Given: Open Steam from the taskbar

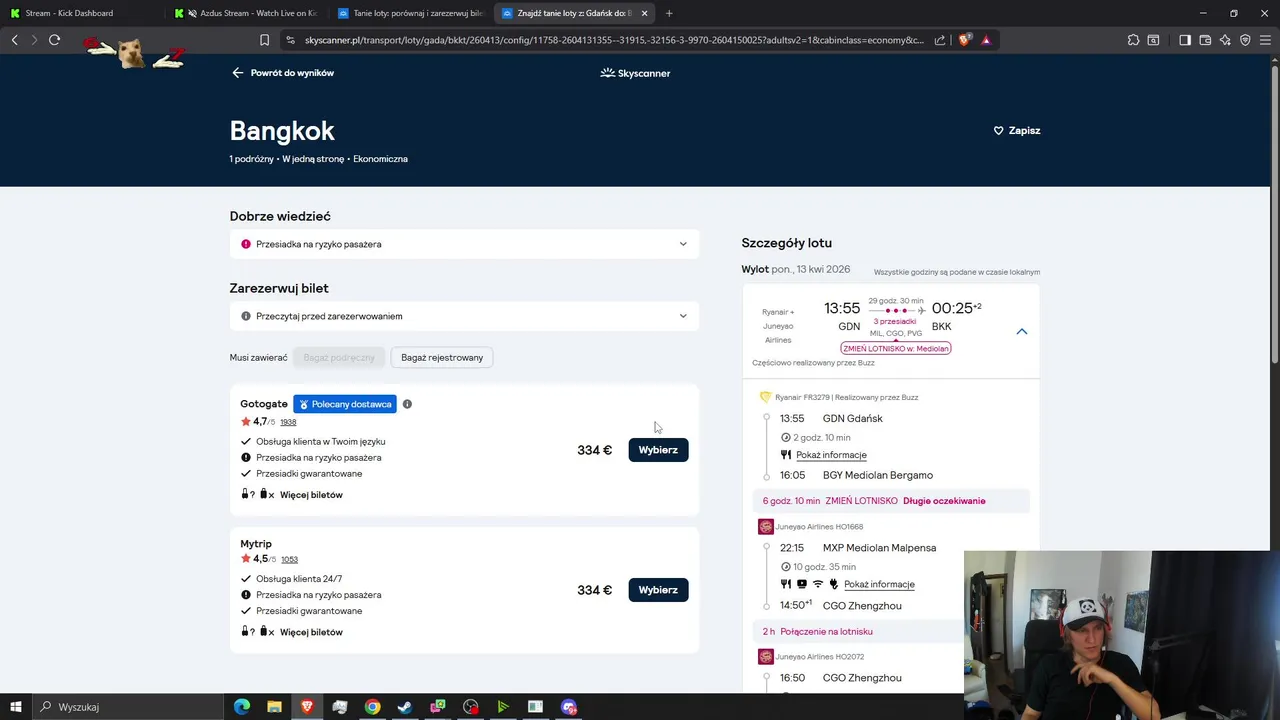Looking at the screenshot, I should pos(405,707).
